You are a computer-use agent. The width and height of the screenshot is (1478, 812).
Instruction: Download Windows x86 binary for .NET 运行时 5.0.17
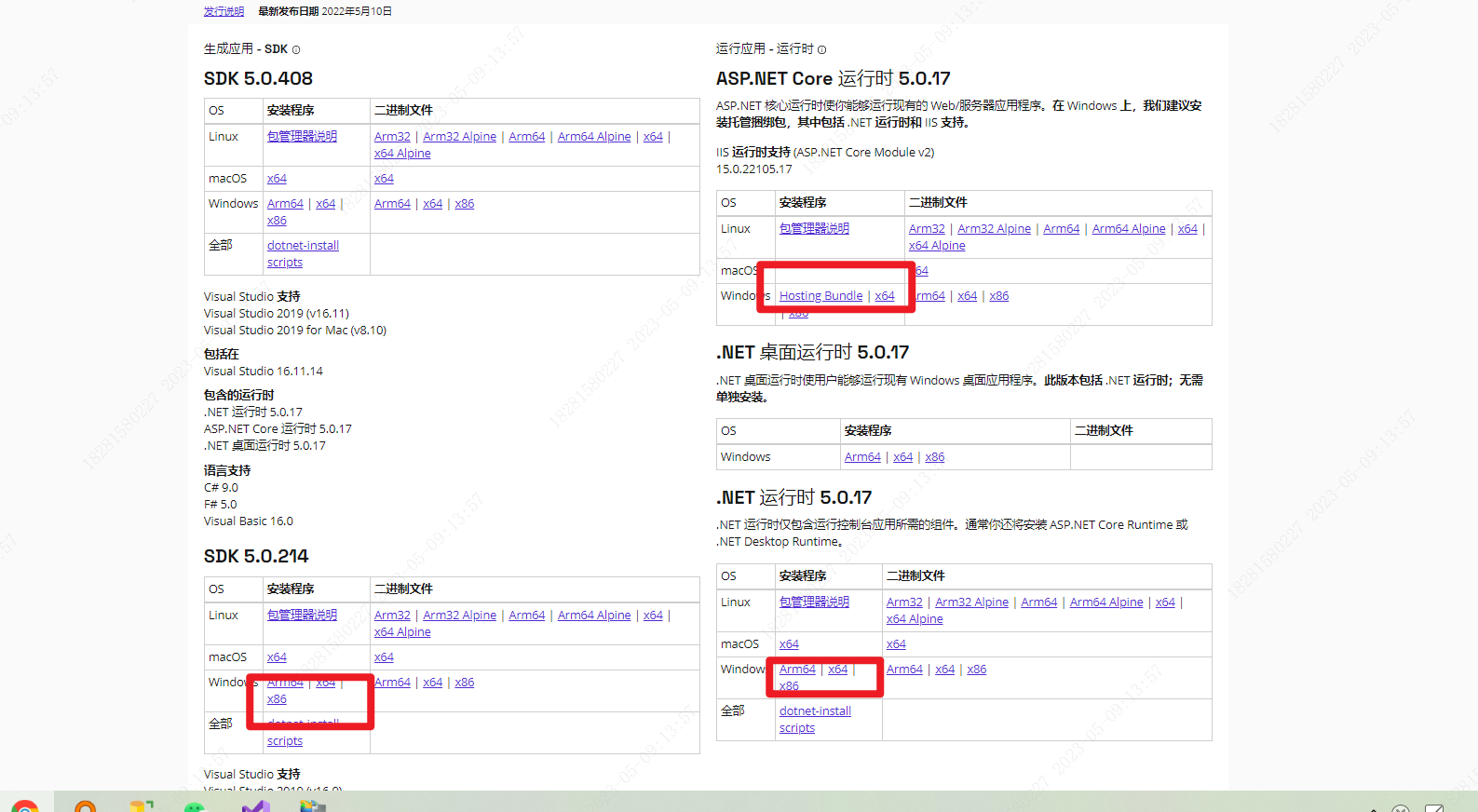976,669
